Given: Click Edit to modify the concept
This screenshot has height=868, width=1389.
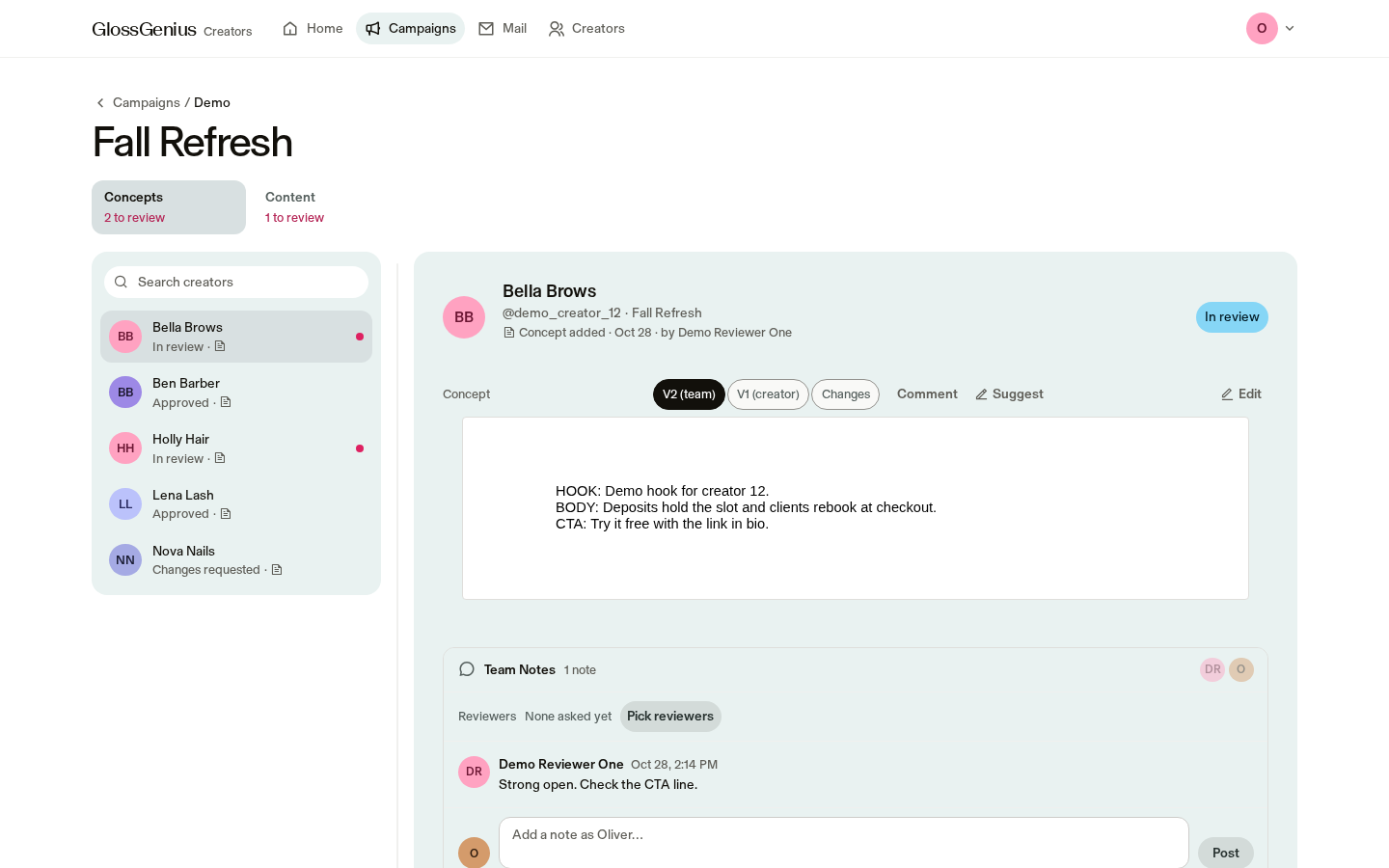Looking at the screenshot, I should coord(1241,394).
